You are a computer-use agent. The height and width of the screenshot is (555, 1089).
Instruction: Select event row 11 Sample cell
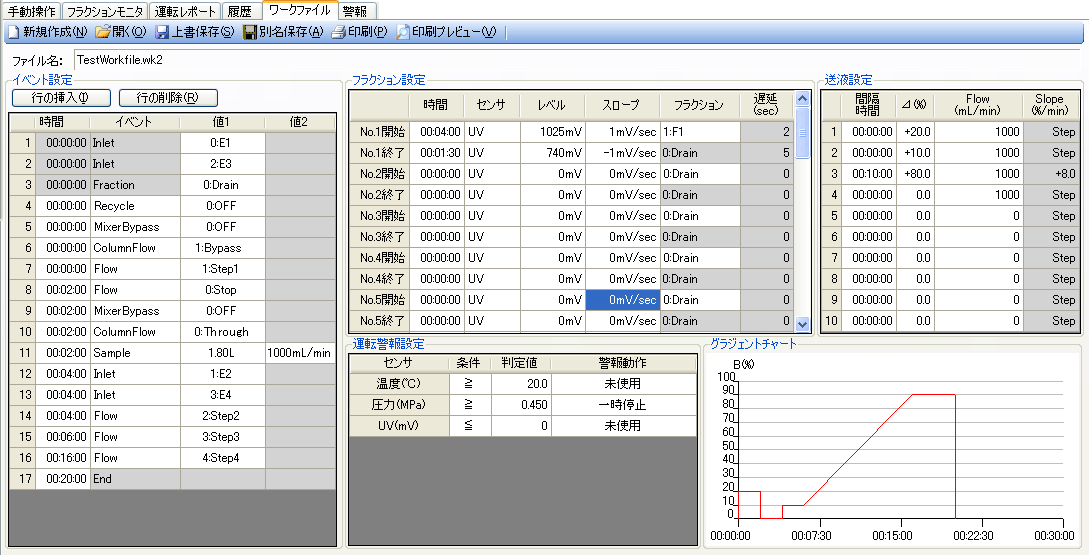coord(135,353)
